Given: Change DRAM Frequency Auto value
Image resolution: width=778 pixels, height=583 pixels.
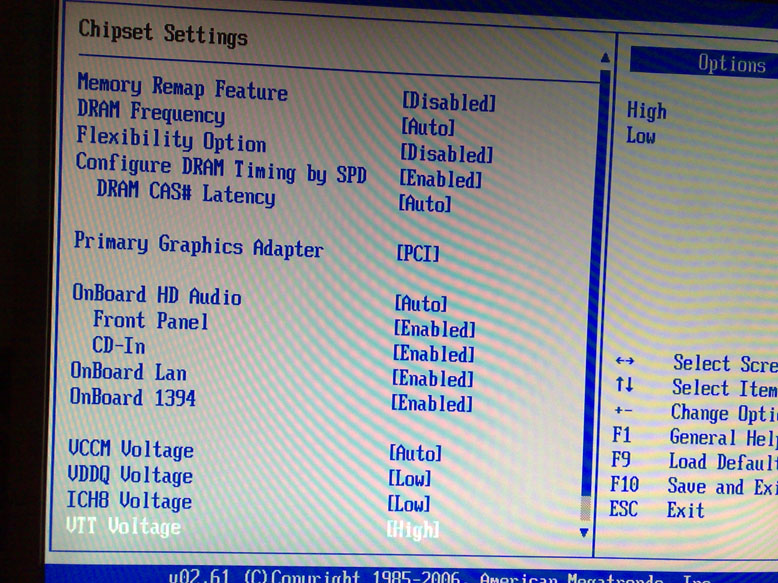Looking at the screenshot, I should [427, 127].
